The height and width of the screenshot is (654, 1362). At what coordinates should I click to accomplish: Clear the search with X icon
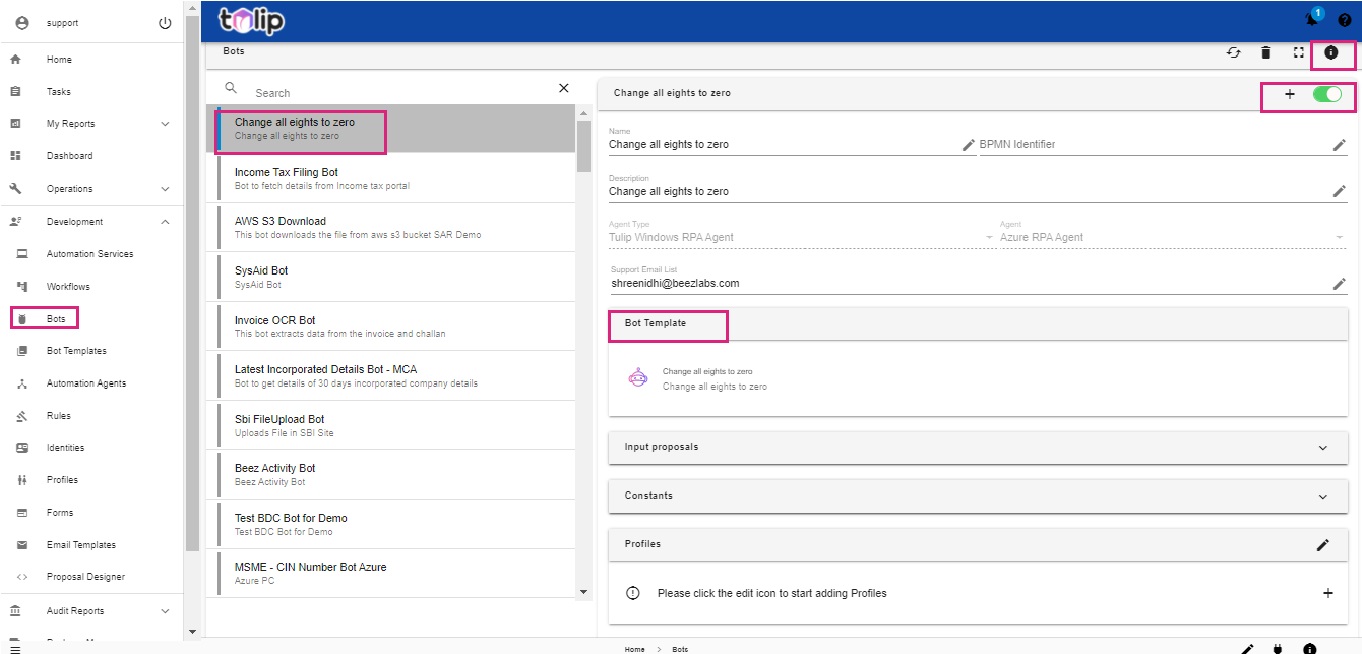tap(563, 88)
